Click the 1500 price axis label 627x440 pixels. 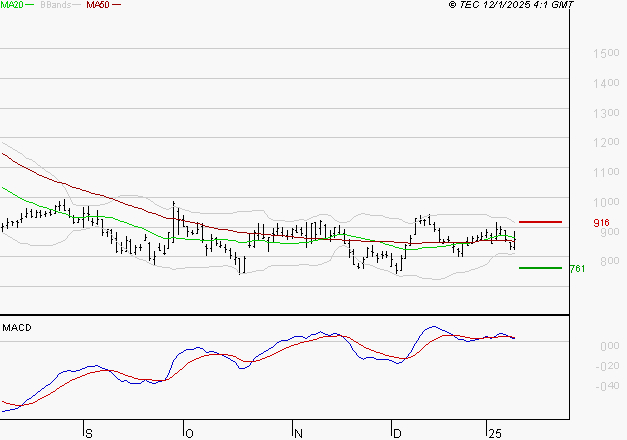603,54
